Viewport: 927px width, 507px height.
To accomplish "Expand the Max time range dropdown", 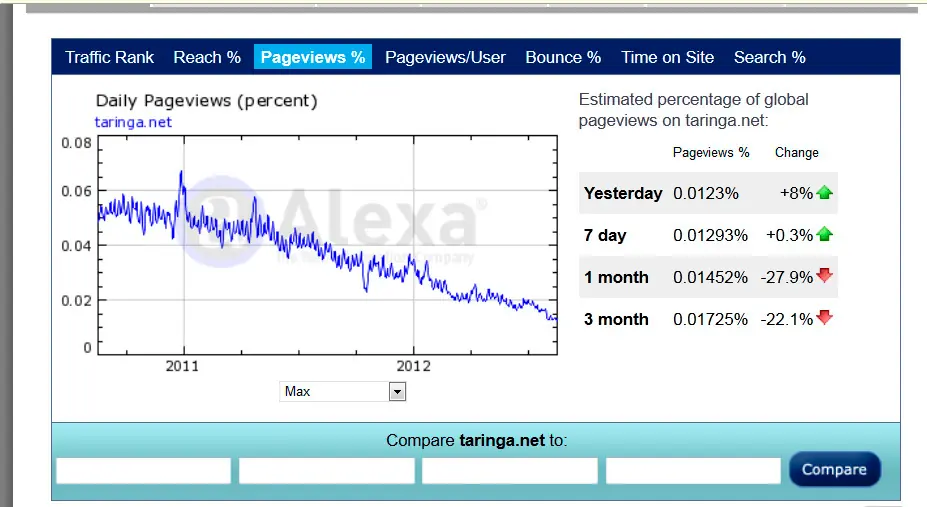I will pyautogui.click(x=342, y=391).
